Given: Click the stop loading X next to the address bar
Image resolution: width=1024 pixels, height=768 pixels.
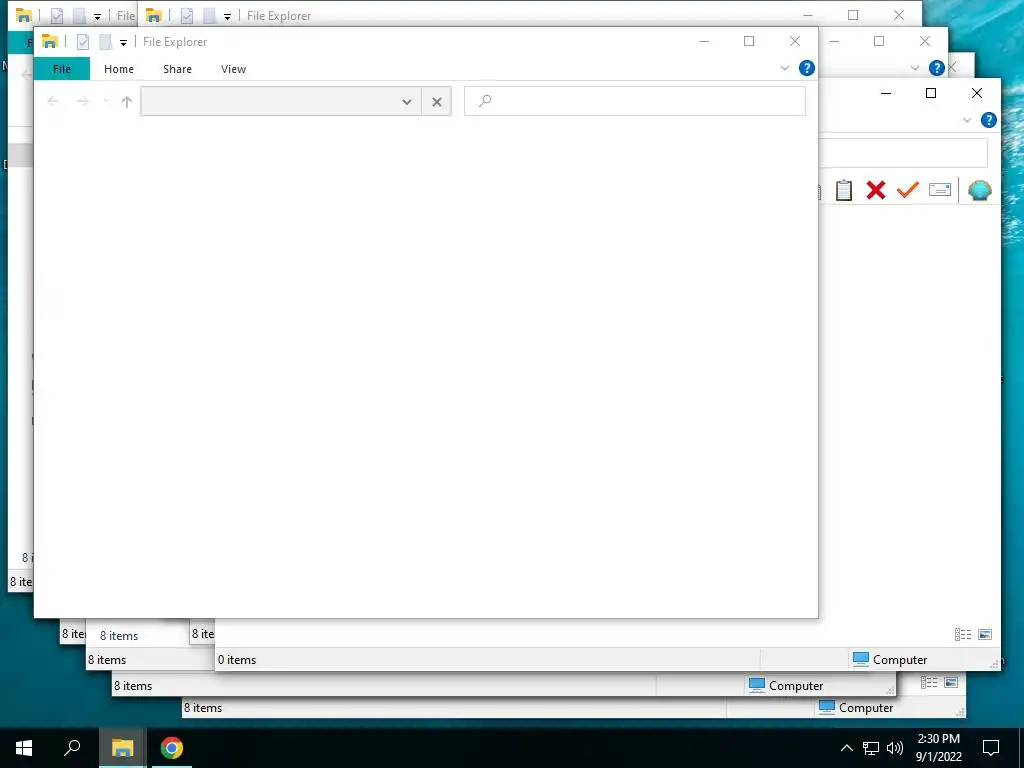Looking at the screenshot, I should 437,102.
